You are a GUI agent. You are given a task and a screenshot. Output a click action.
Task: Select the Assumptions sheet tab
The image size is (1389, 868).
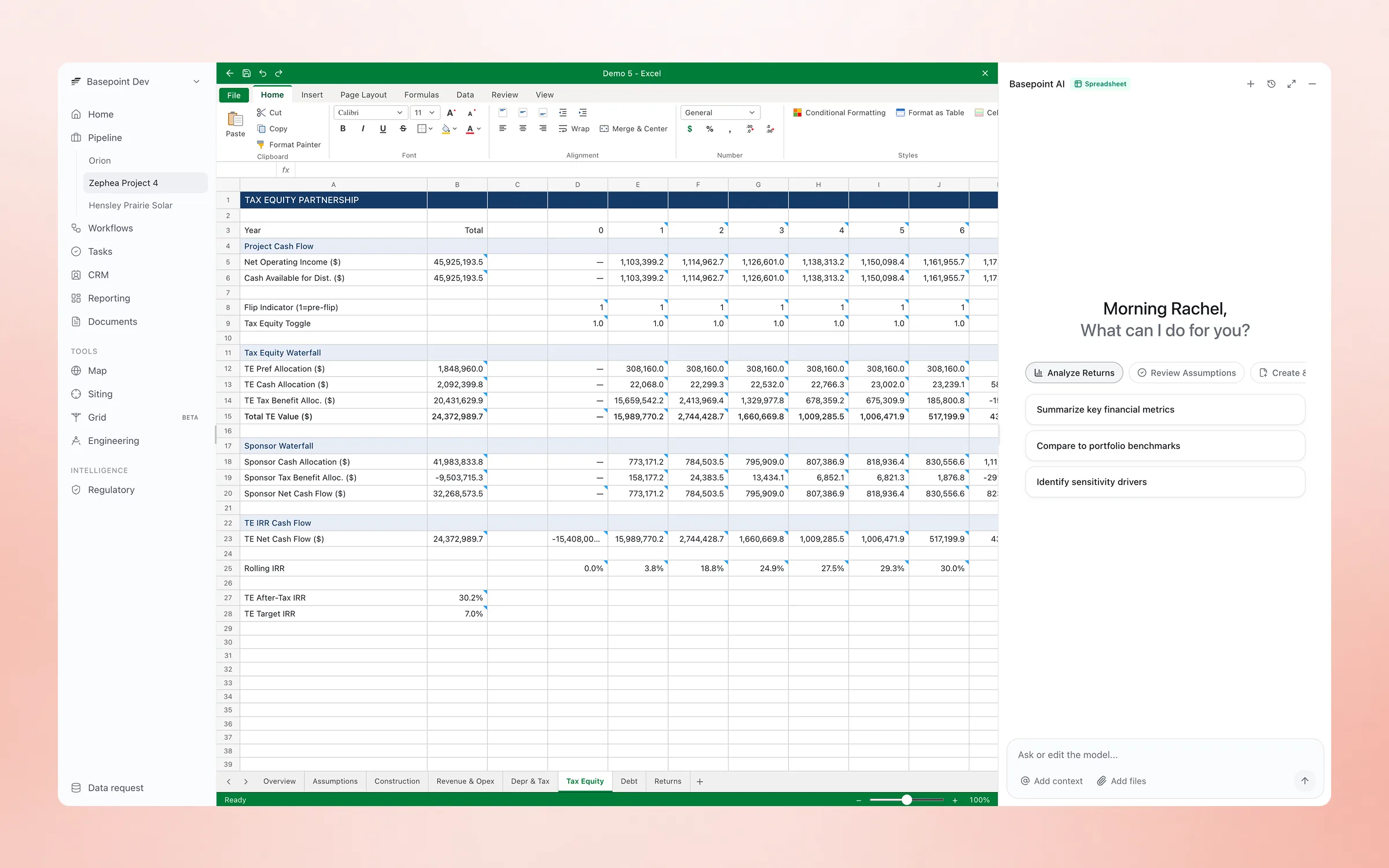coord(335,781)
